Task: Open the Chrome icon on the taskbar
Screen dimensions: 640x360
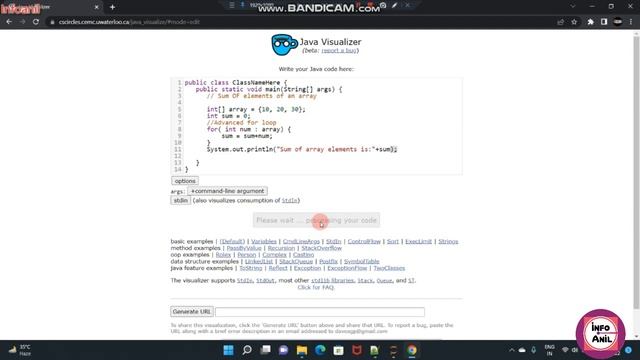Action: [412, 350]
